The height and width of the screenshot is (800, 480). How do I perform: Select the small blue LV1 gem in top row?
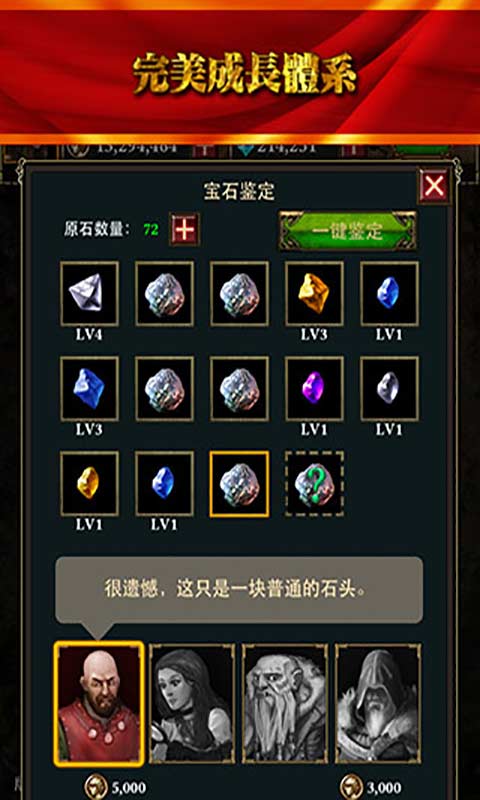click(390, 294)
